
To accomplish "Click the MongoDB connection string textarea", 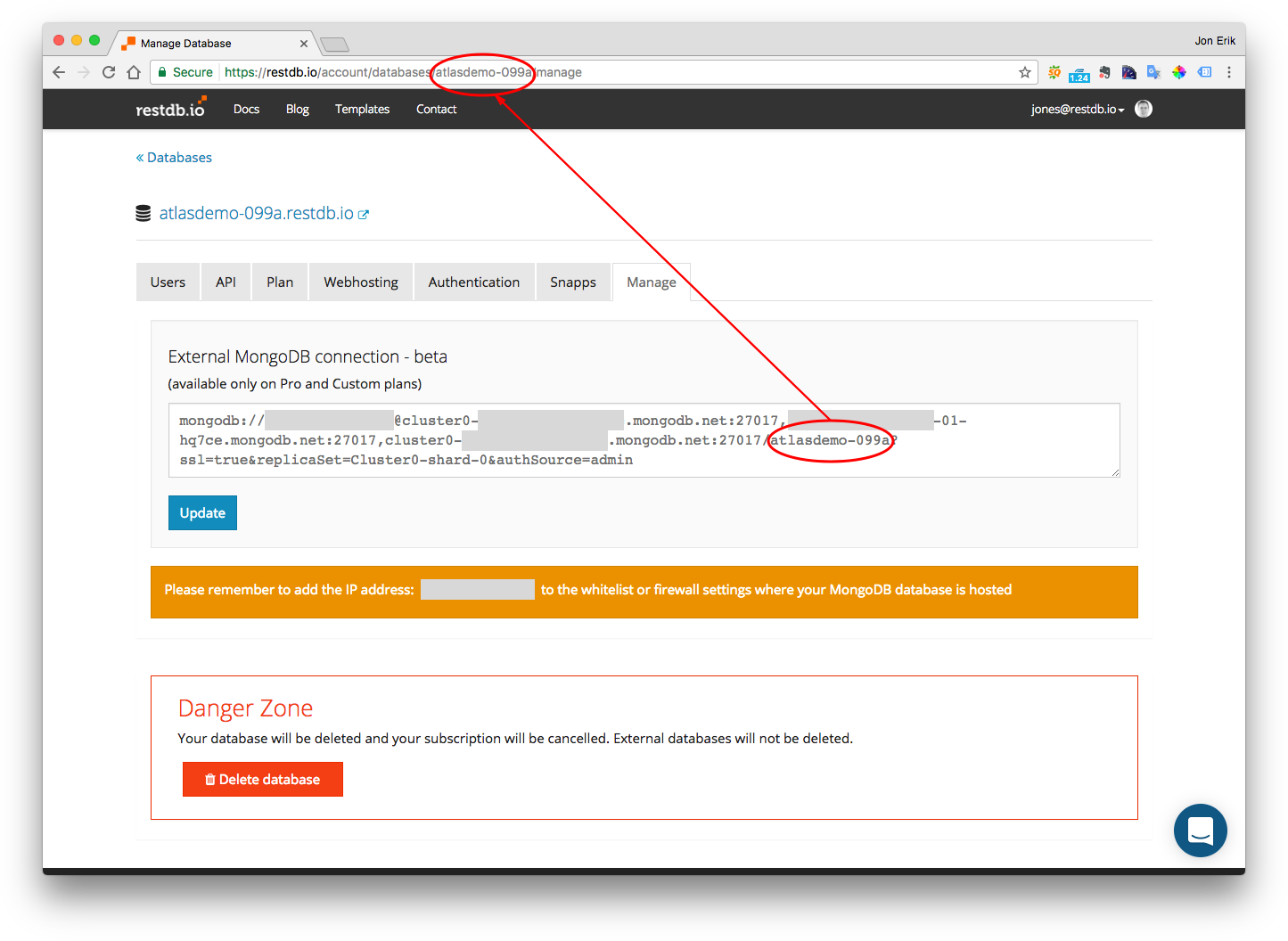I will (x=644, y=440).
